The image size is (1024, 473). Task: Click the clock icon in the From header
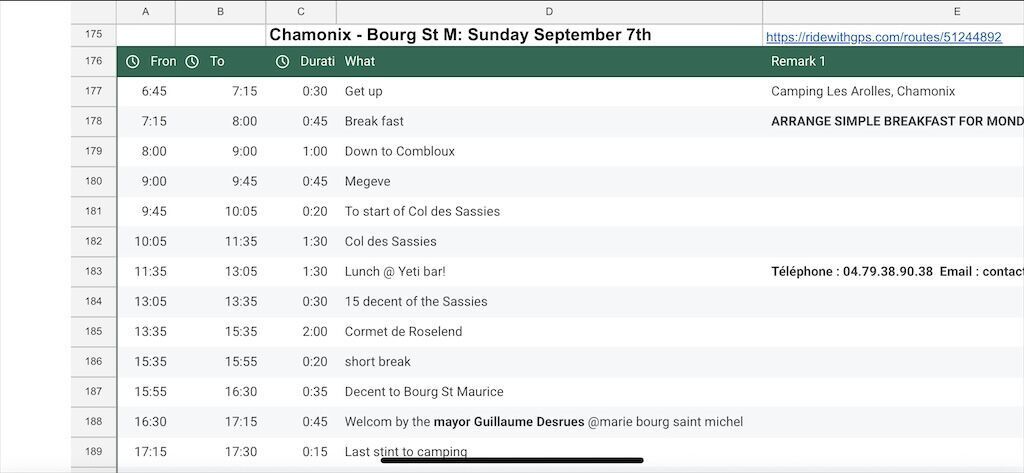point(133,62)
